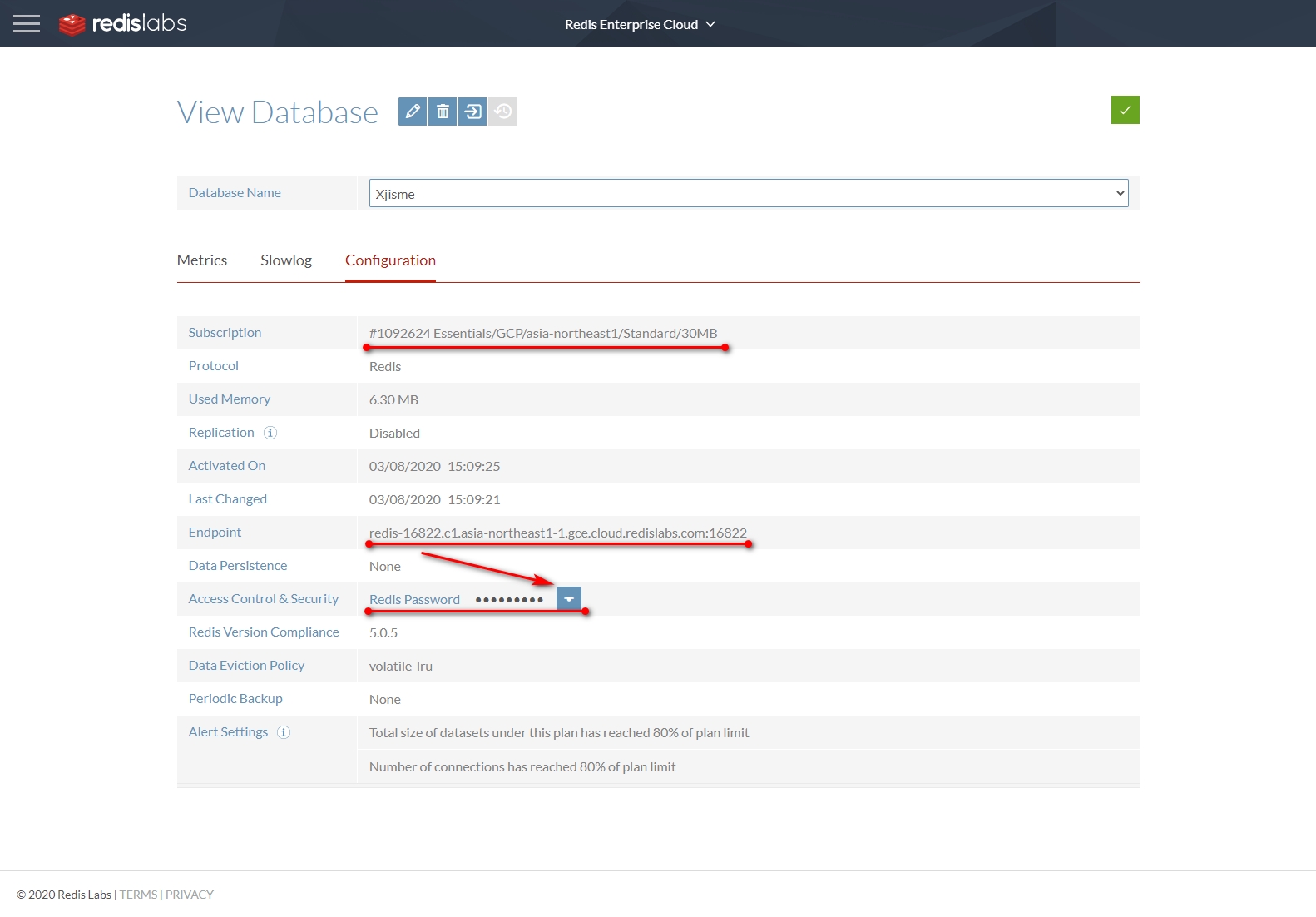Reveal the Redis password with toggle button

point(569,599)
